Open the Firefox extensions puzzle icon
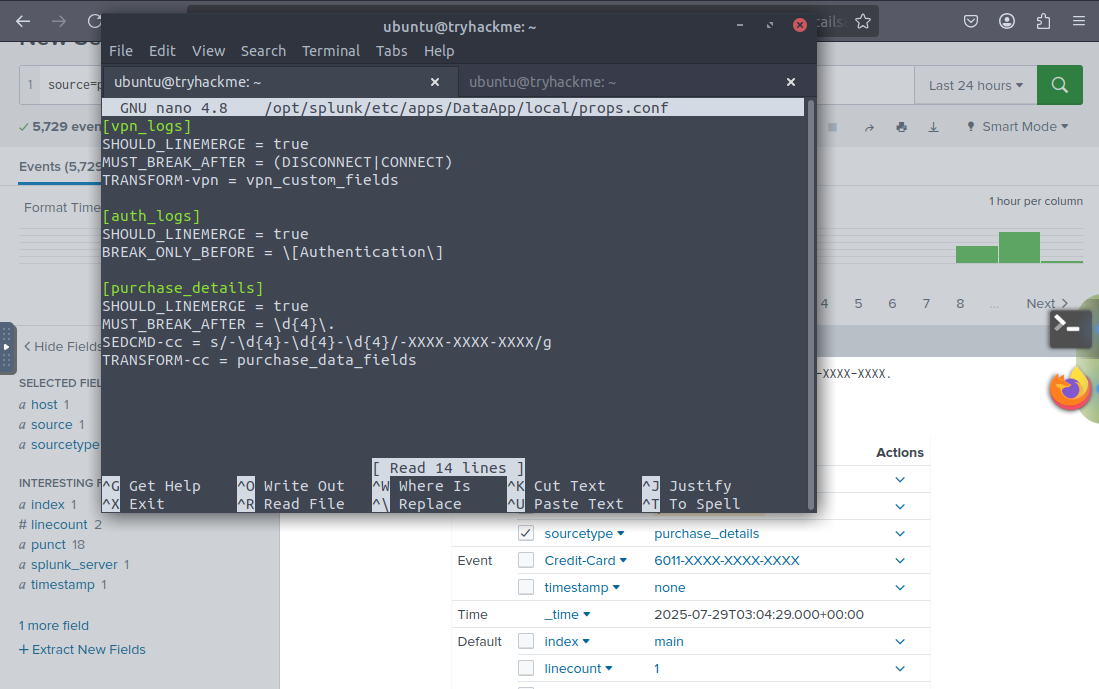The height and width of the screenshot is (689, 1099). 1043,21
